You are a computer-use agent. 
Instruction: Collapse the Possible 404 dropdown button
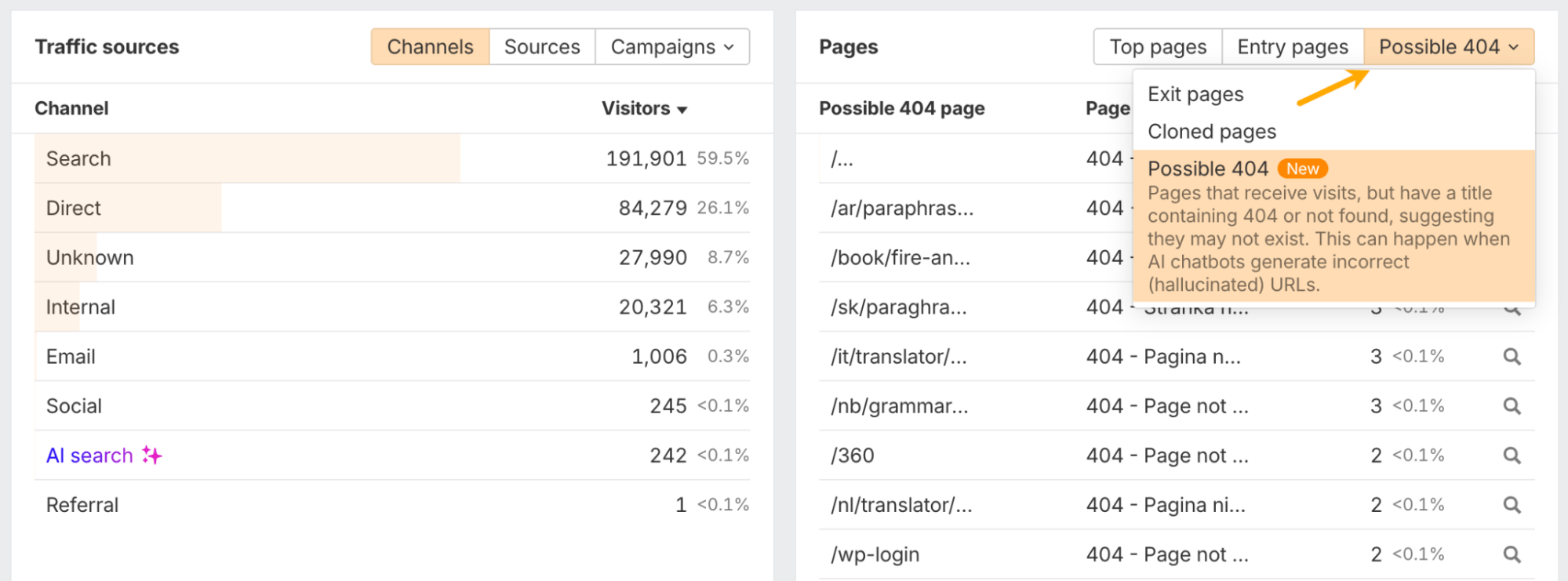pos(1448,47)
